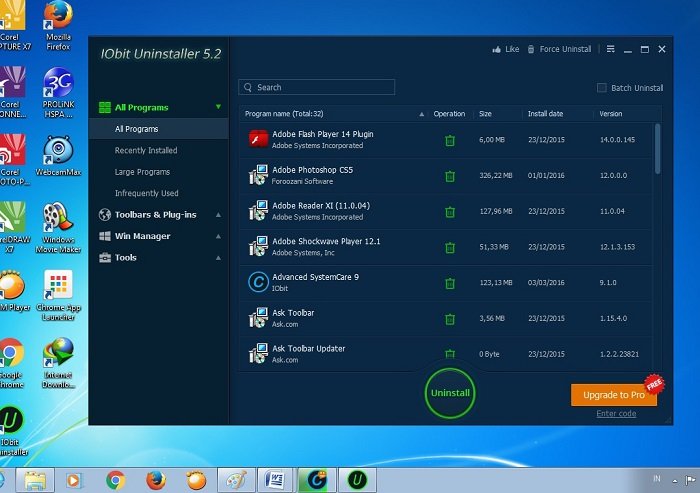Viewport: 700px width, 493px height.
Task: Enable the Batch Uninstall checkbox
Action: click(602, 88)
